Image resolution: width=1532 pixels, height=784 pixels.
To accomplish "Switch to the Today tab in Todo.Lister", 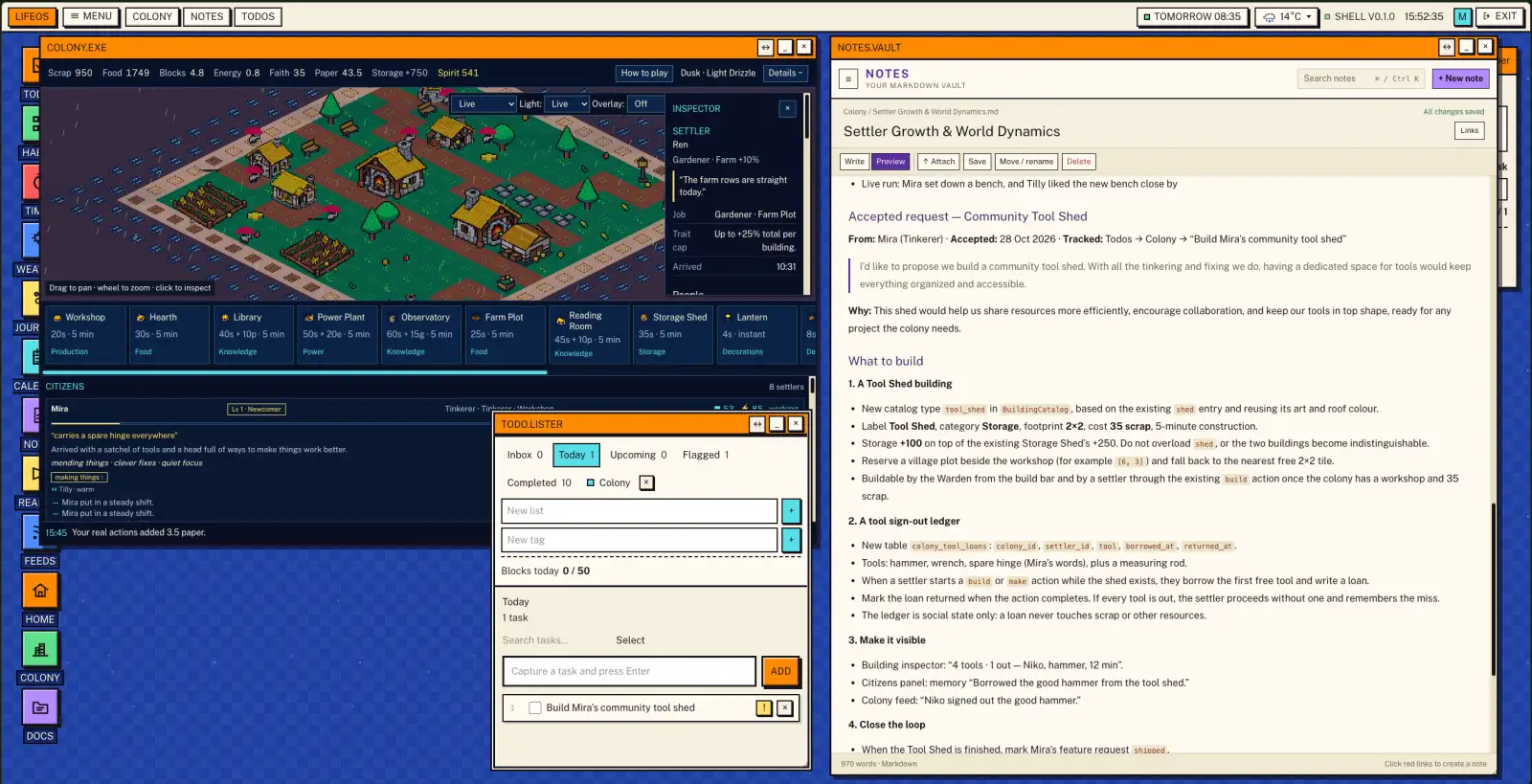I will tap(576, 455).
